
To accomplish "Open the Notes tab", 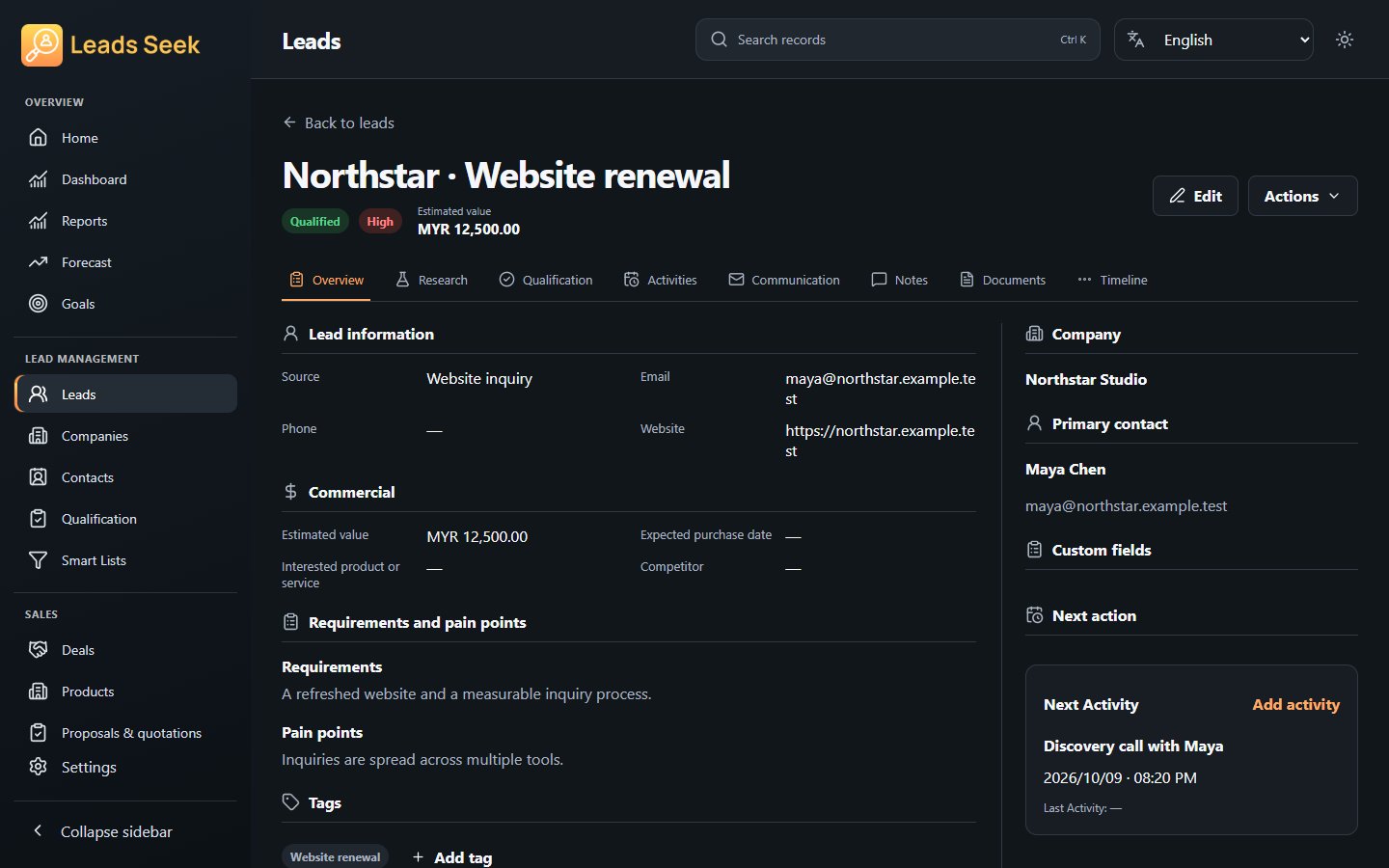I will pyautogui.click(x=899, y=280).
